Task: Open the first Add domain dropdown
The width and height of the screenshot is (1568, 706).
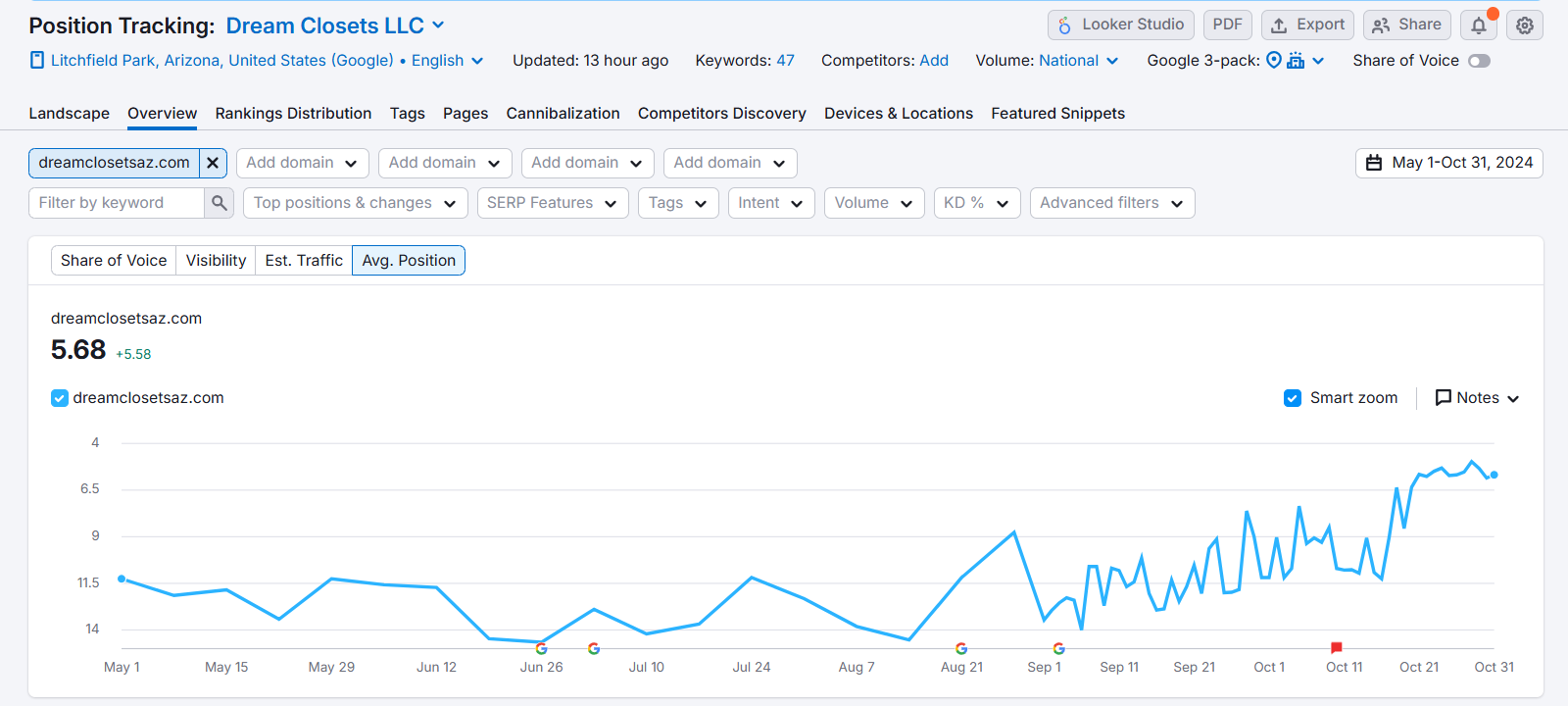Action: (x=303, y=163)
